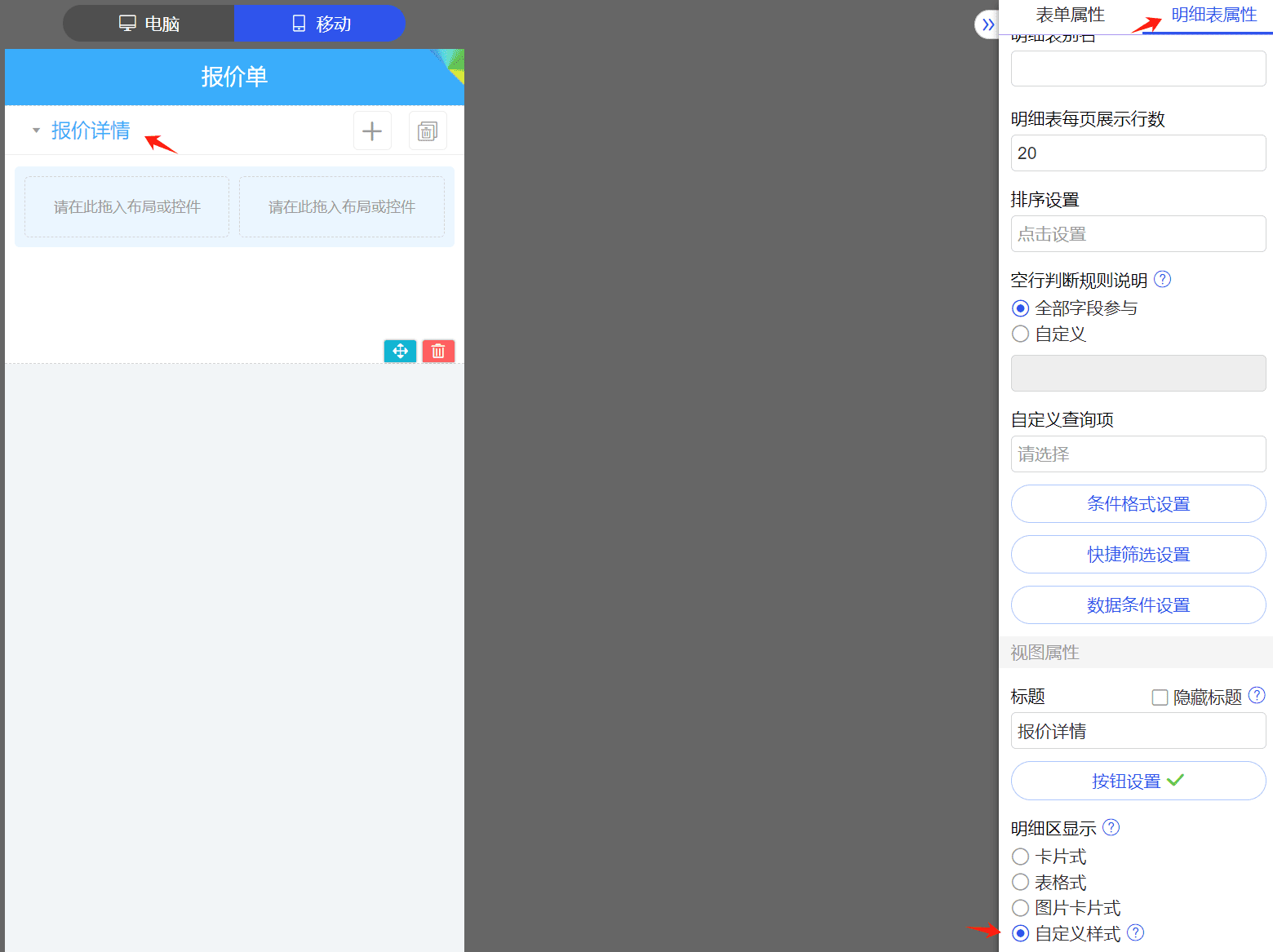Screen dimensions: 1273x952
Task: Click the plus add-row icon
Action: tap(372, 131)
